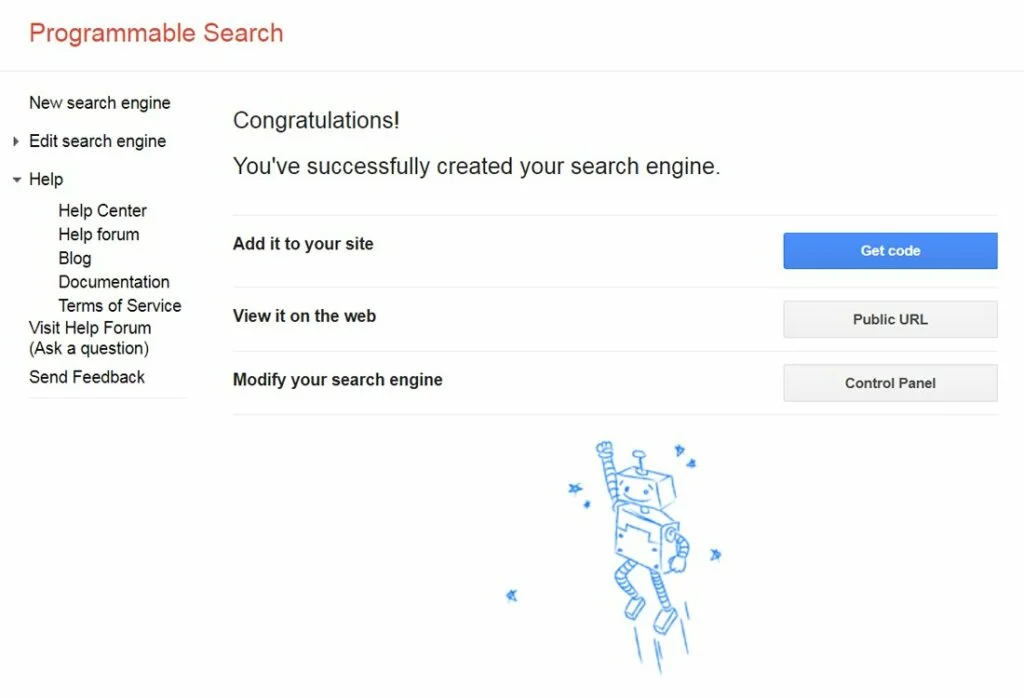Open New search engine in sidebar

99,103
